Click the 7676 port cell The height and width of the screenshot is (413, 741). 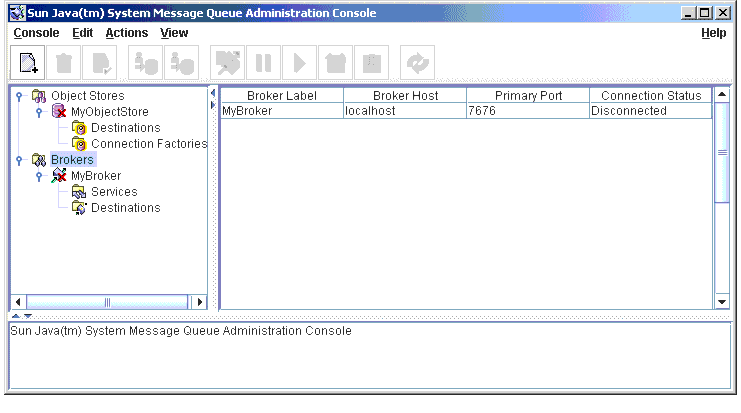coord(528,111)
